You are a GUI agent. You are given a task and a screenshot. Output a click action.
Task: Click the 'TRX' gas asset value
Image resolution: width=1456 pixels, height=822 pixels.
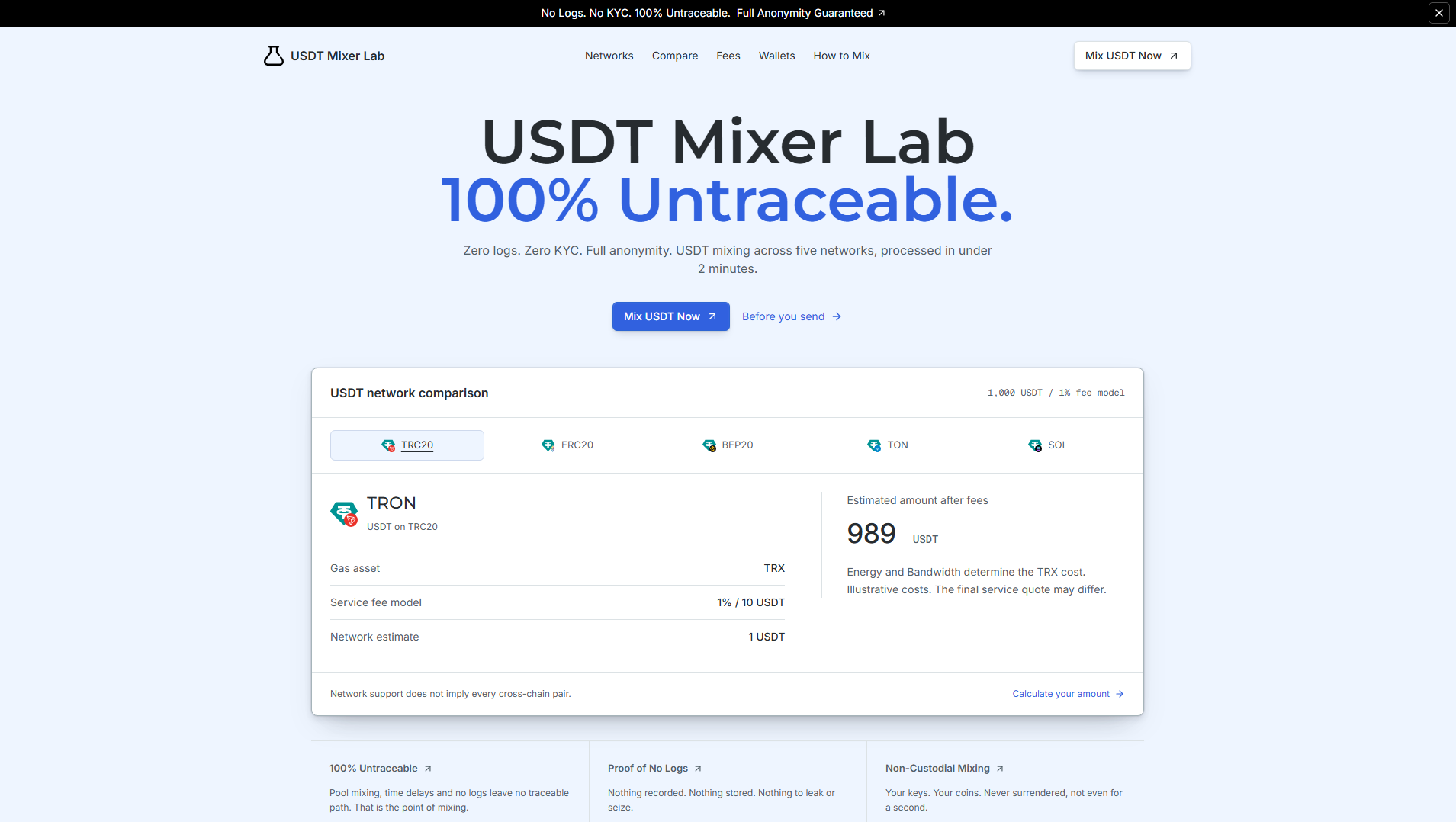[x=774, y=568]
